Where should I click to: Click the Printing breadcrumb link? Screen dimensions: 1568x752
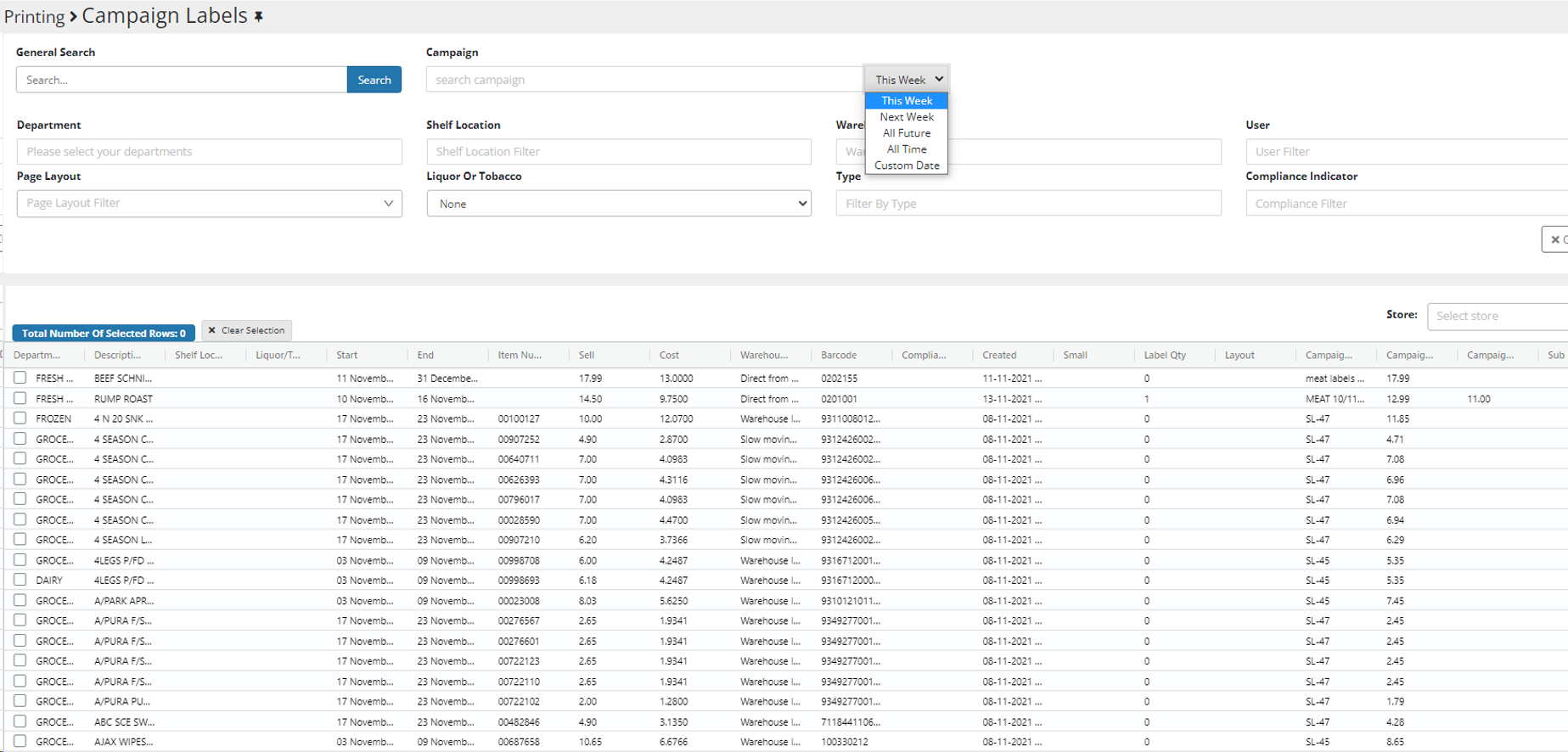click(x=34, y=16)
